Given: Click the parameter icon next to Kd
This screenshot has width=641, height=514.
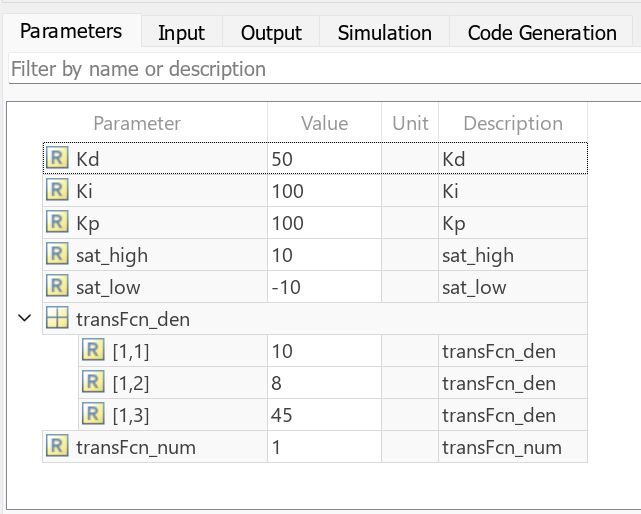Looking at the screenshot, I should click(57, 159).
